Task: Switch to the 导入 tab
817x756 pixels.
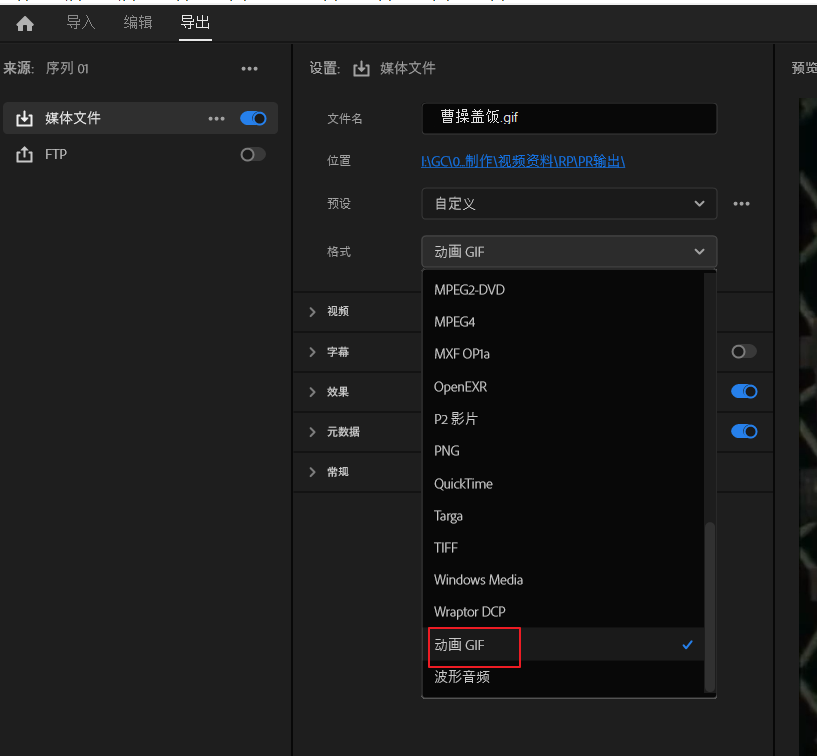Action: point(81,23)
